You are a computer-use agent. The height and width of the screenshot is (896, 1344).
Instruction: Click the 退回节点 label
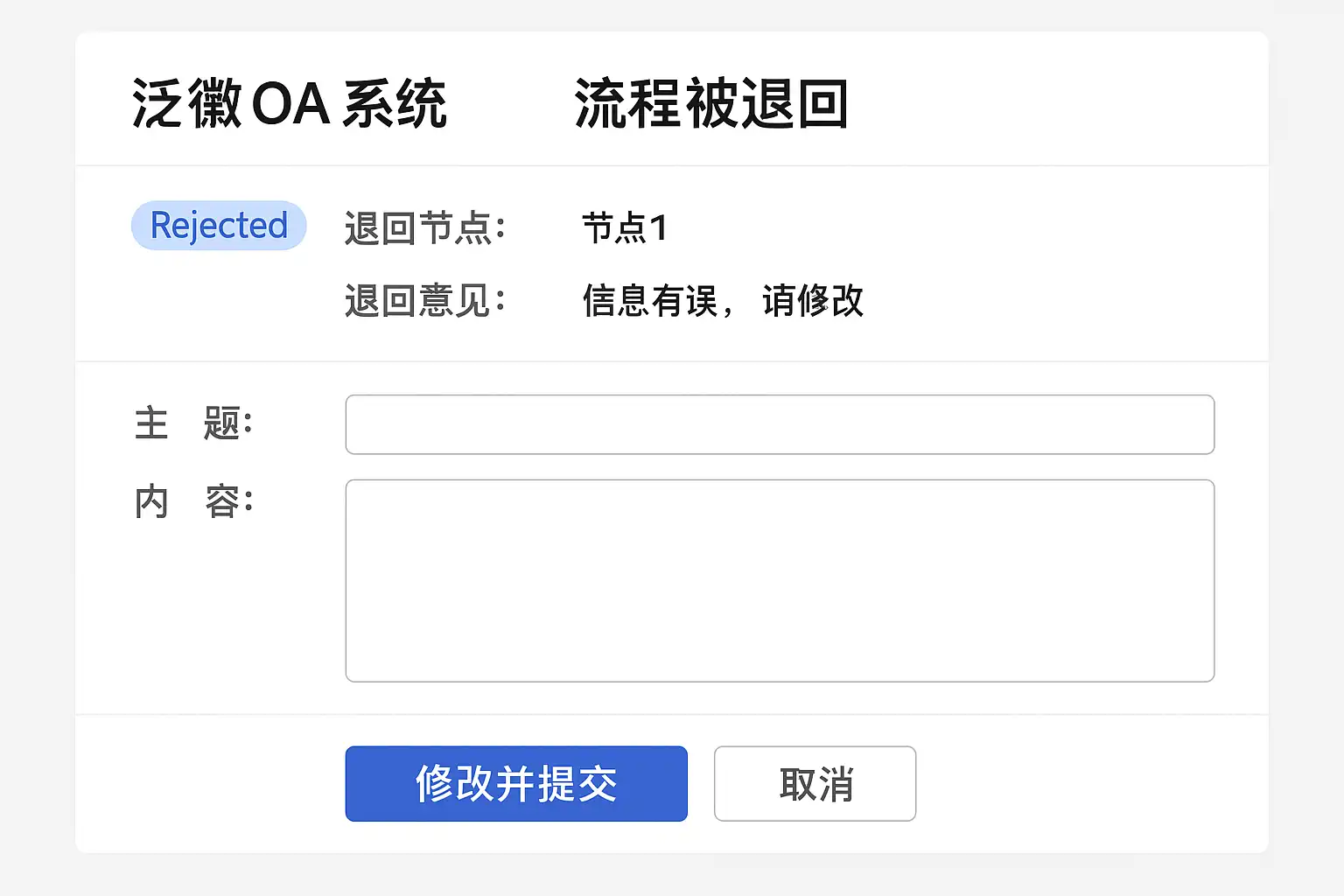tap(424, 228)
